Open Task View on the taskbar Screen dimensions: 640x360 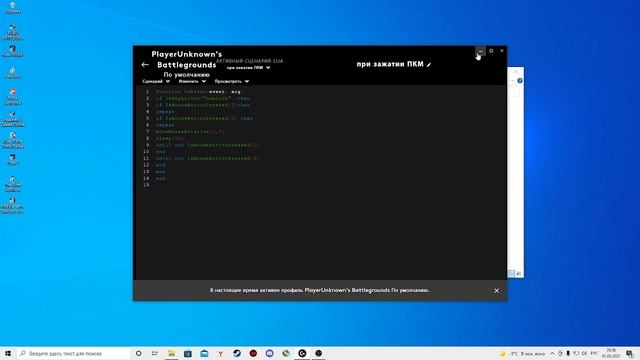tap(155, 353)
